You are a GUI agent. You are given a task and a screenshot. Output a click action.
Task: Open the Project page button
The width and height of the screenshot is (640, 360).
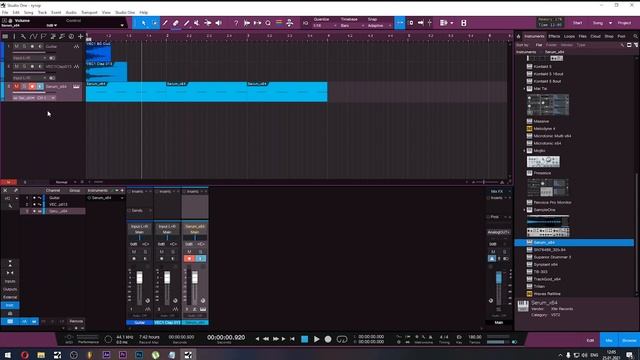pyautogui.click(x=624, y=23)
